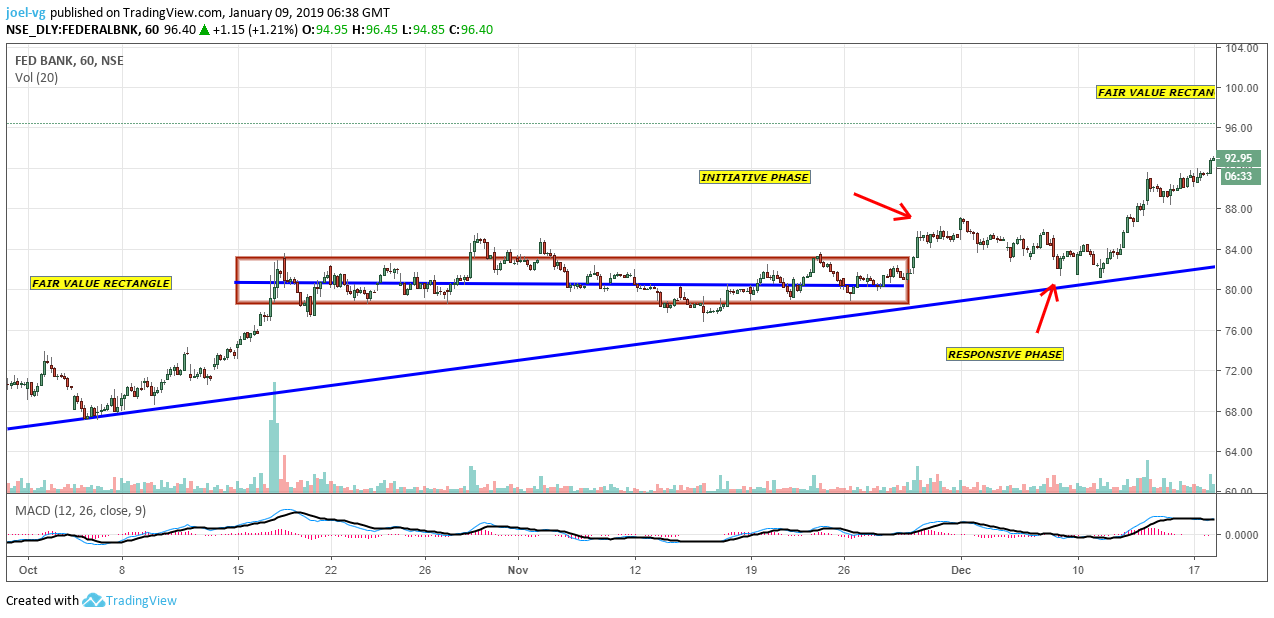Click the 88.00 price axis label
1274x618 pixels.
click(1238, 209)
